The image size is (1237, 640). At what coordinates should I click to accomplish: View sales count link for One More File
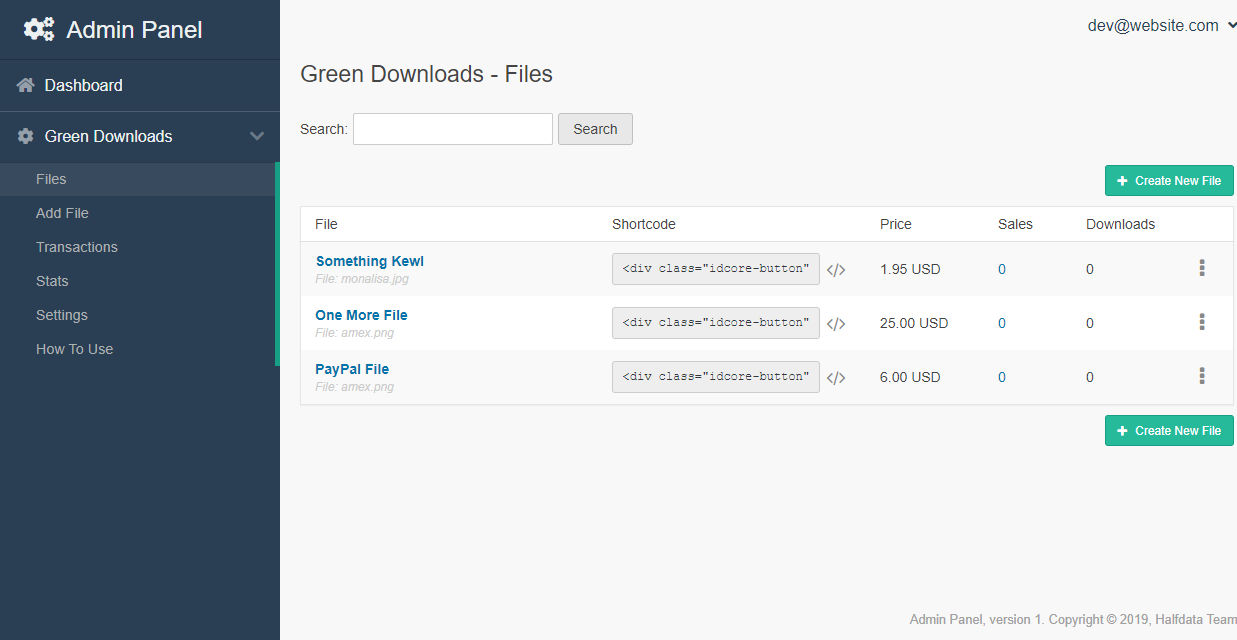[x=1001, y=322]
